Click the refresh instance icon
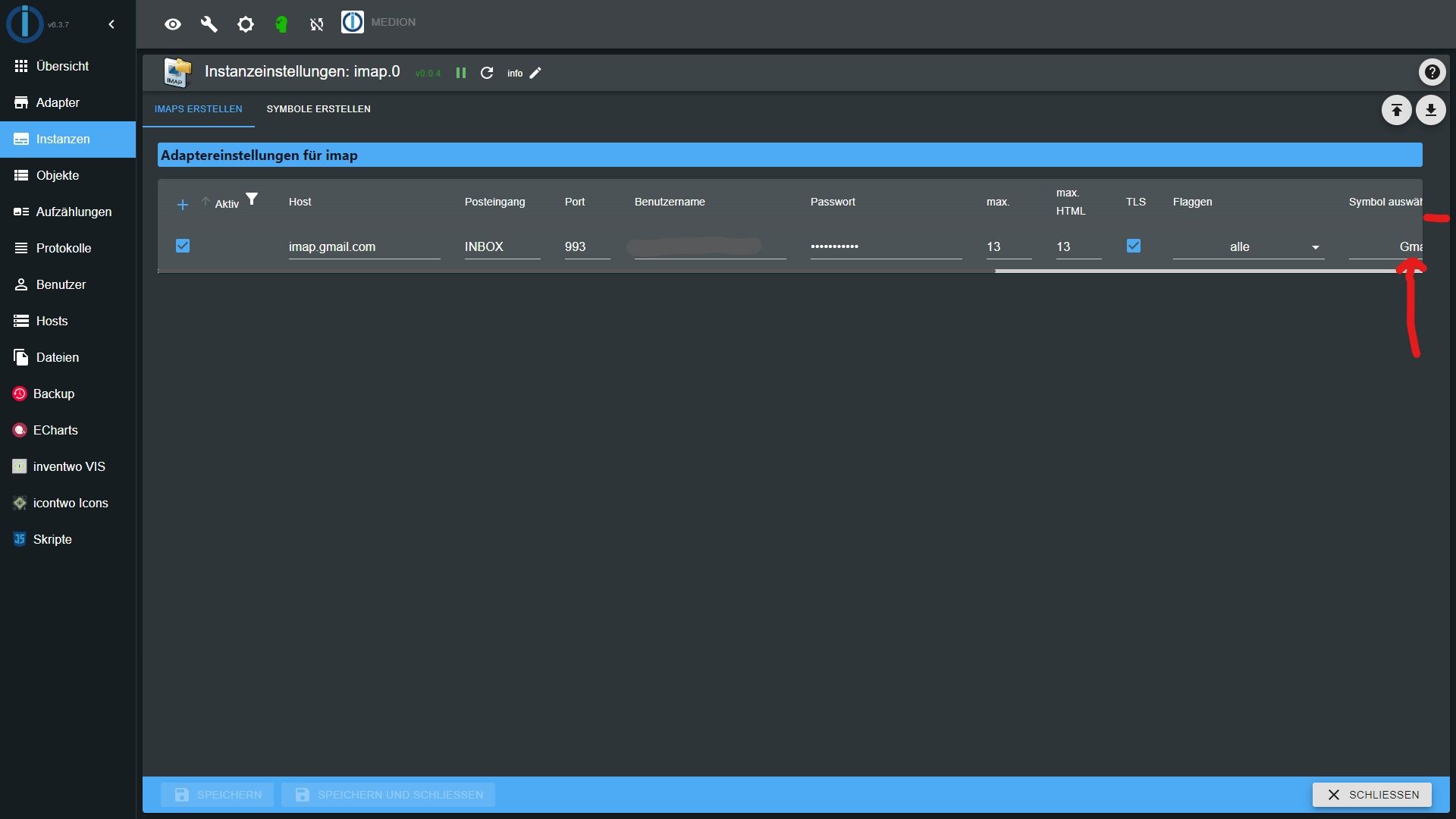 point(486,72)
